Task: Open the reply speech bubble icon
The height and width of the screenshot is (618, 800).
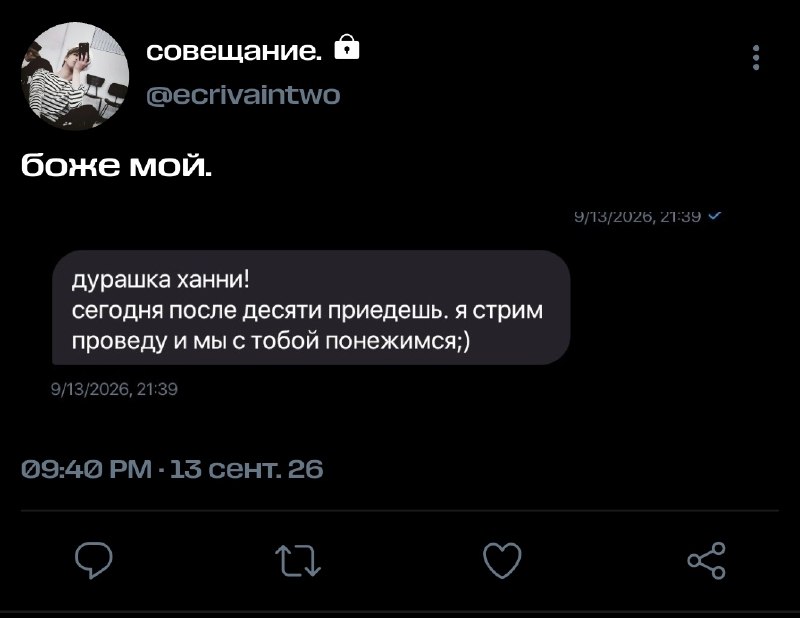Action: pos(94,560)
